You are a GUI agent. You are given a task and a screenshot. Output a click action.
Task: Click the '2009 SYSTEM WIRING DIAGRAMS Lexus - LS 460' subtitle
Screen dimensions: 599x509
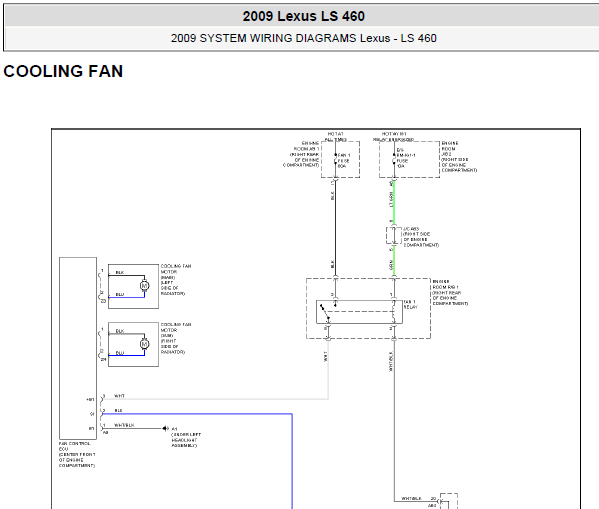pos(303,38)
